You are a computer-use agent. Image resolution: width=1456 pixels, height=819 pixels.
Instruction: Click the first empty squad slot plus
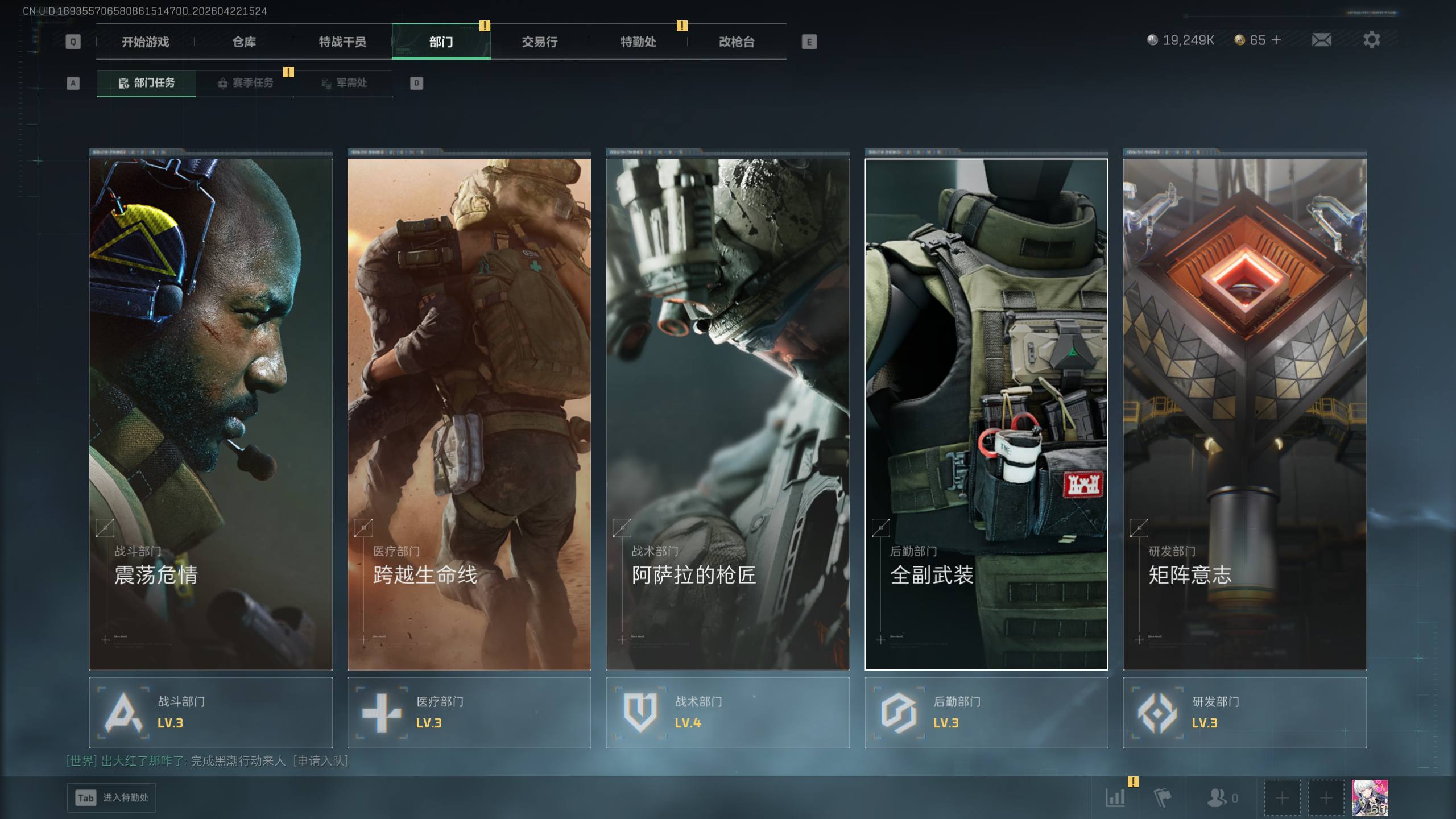point(1282,798)
